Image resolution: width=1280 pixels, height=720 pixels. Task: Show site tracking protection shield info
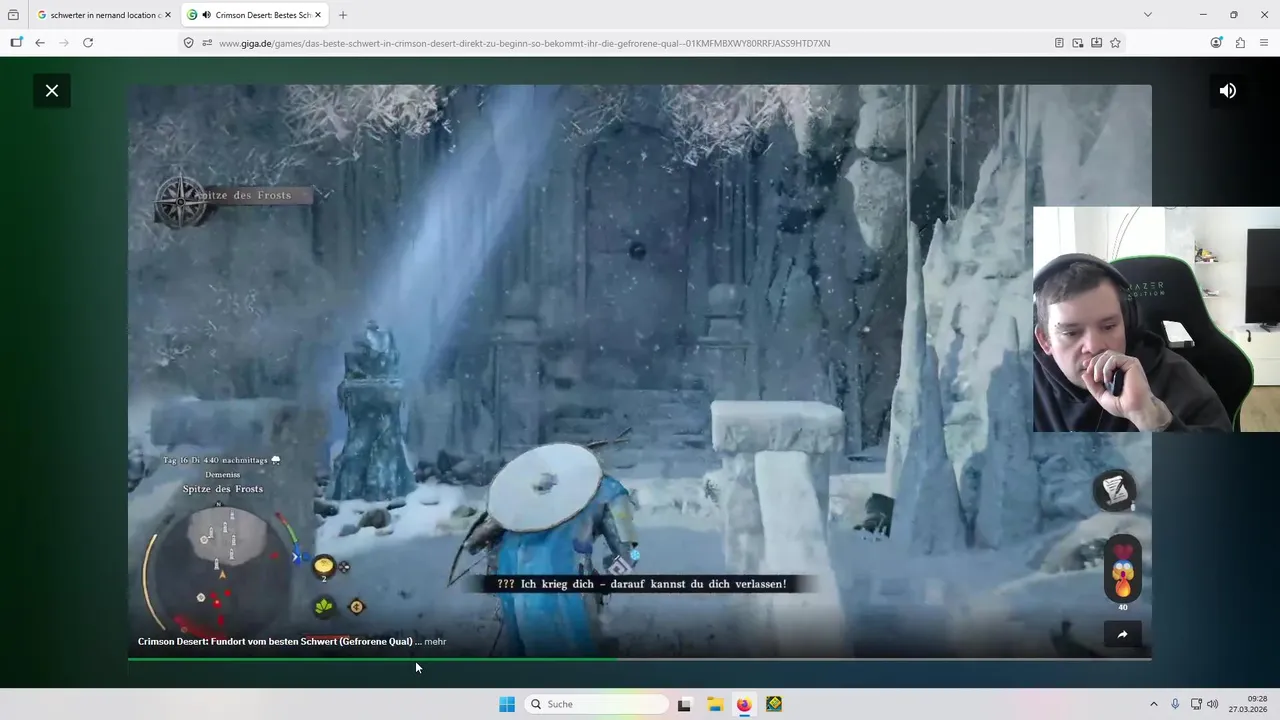click(x=188, y=43)
